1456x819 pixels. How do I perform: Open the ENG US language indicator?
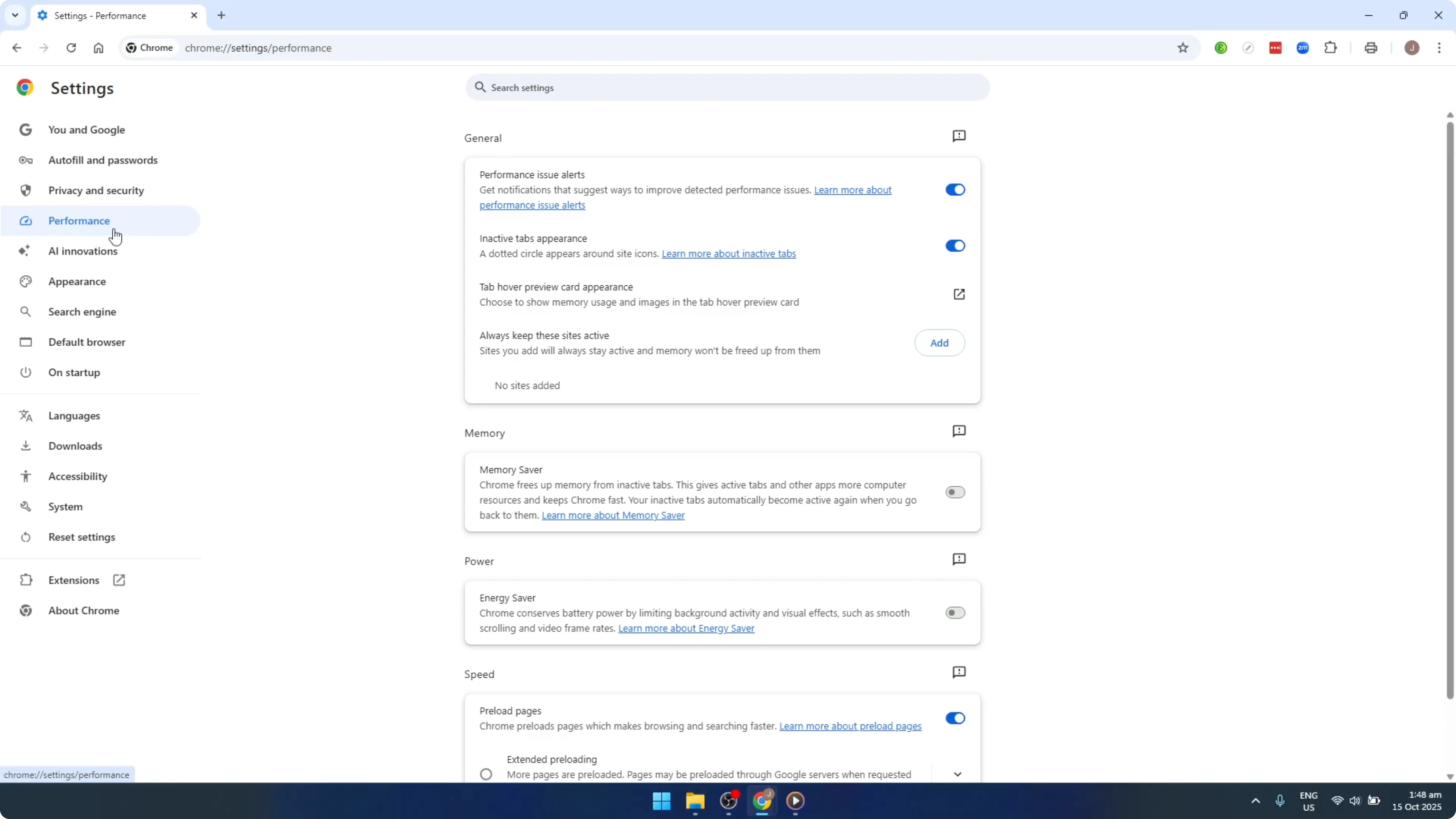pyautogui.click(x=1308, y=801)
